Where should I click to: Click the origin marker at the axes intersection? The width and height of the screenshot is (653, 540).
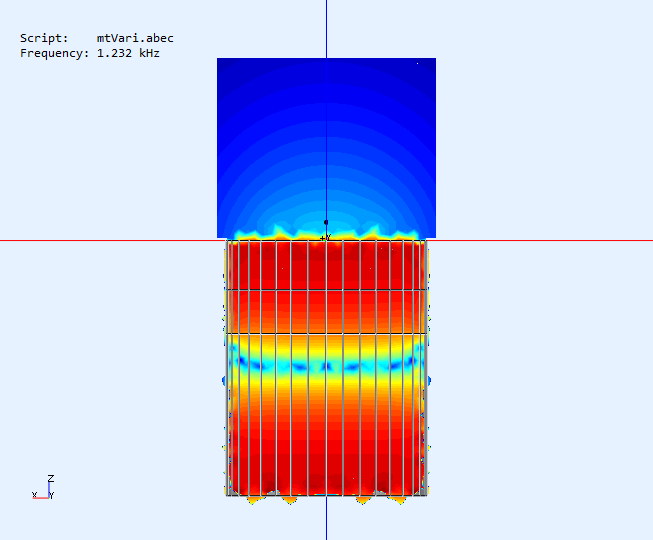point(326,239)
